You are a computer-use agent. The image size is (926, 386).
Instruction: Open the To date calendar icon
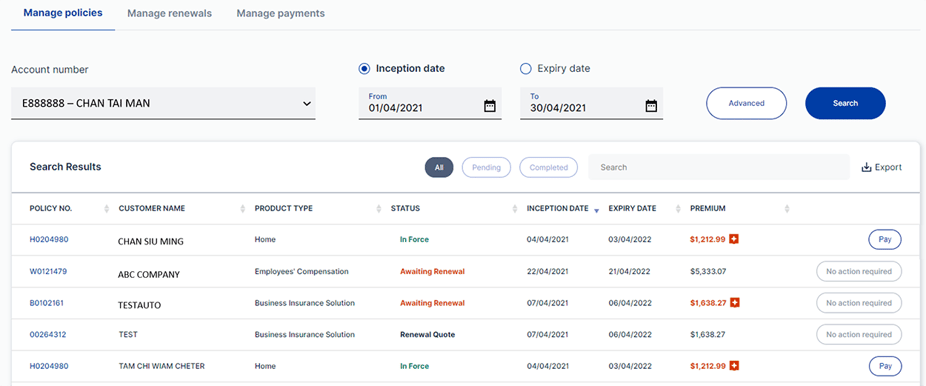coord(651,106)
